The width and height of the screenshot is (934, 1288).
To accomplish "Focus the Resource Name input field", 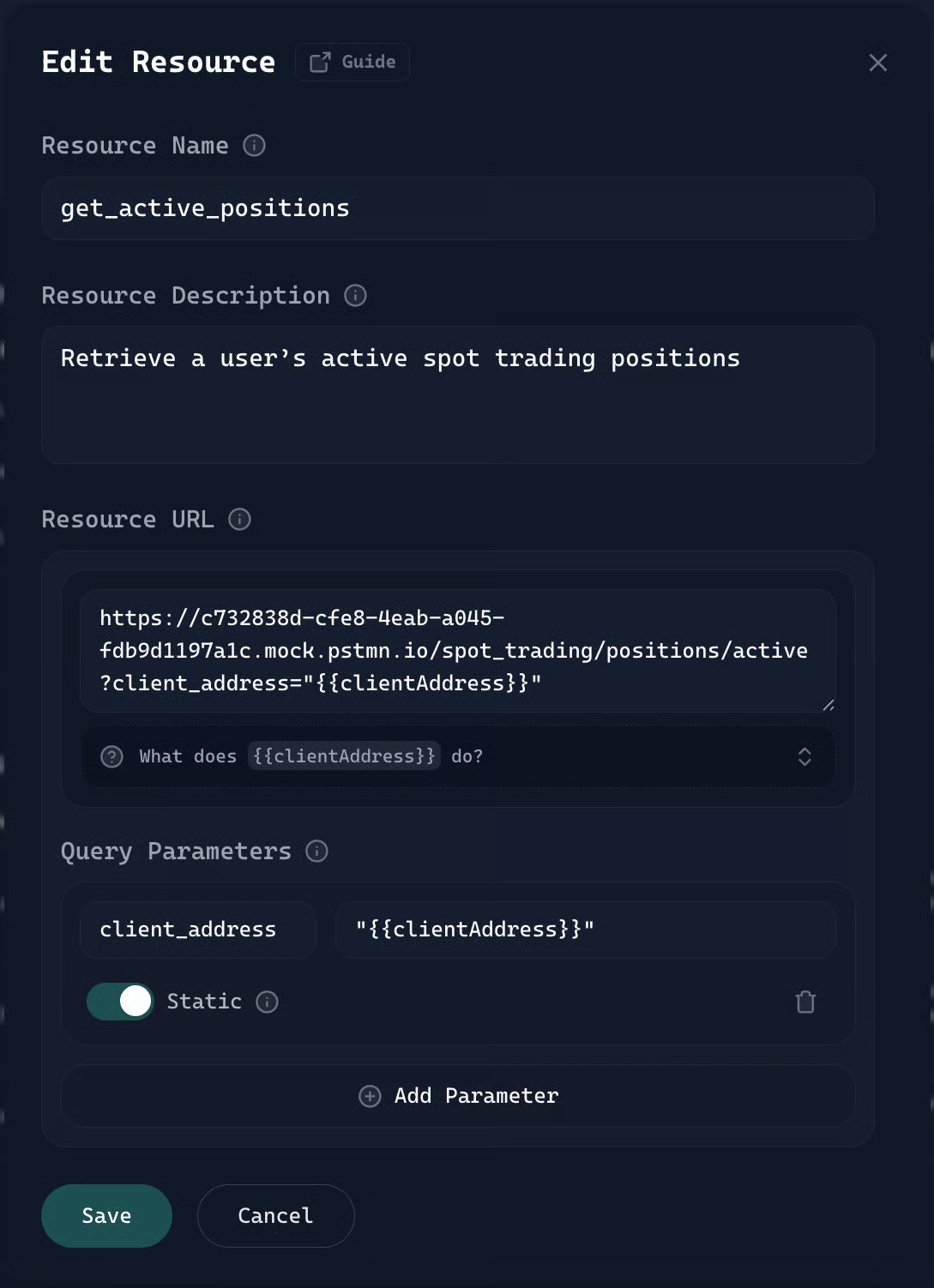I will click(x=458, y=208).
